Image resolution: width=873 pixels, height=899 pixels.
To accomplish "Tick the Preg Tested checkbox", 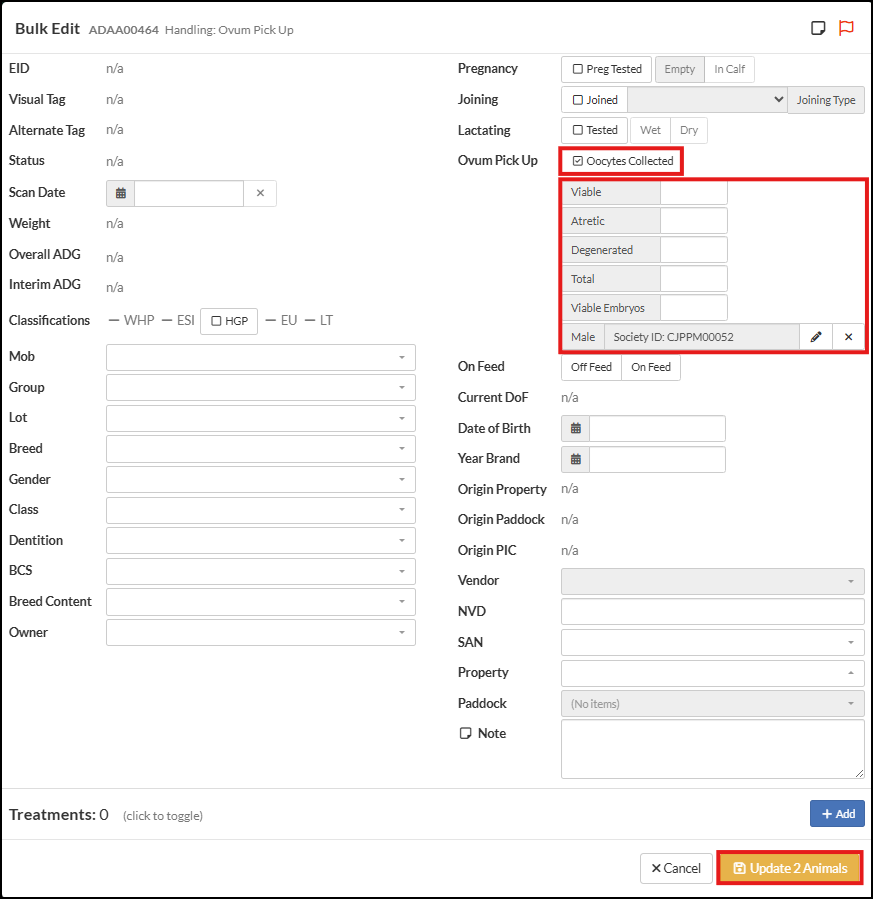I will [x=578, y=69].
